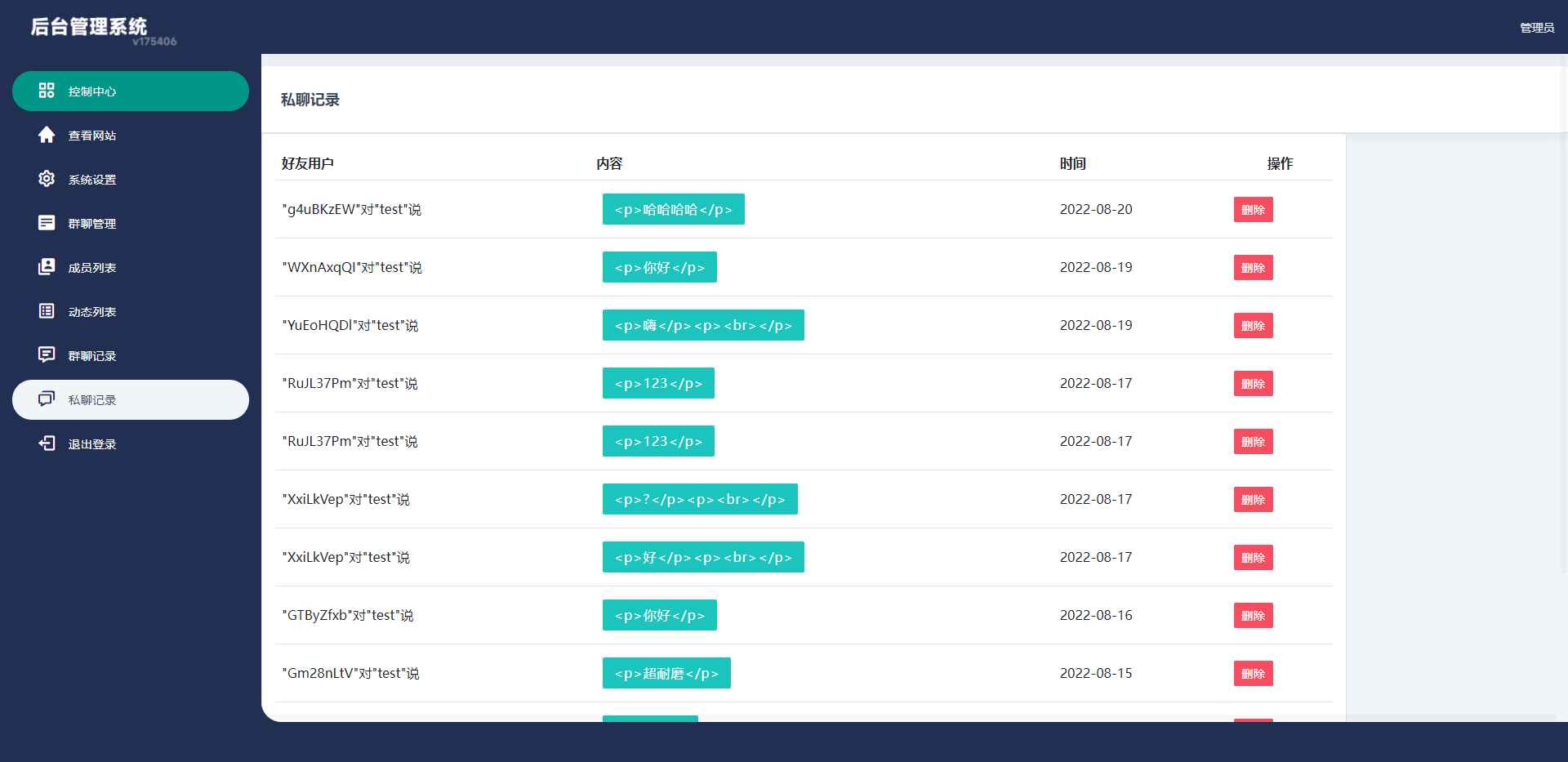Image resolution: width=1568 pixels, height=762 pixels.
Task: Click 管理员 account label
Action: coord(1536,28)
